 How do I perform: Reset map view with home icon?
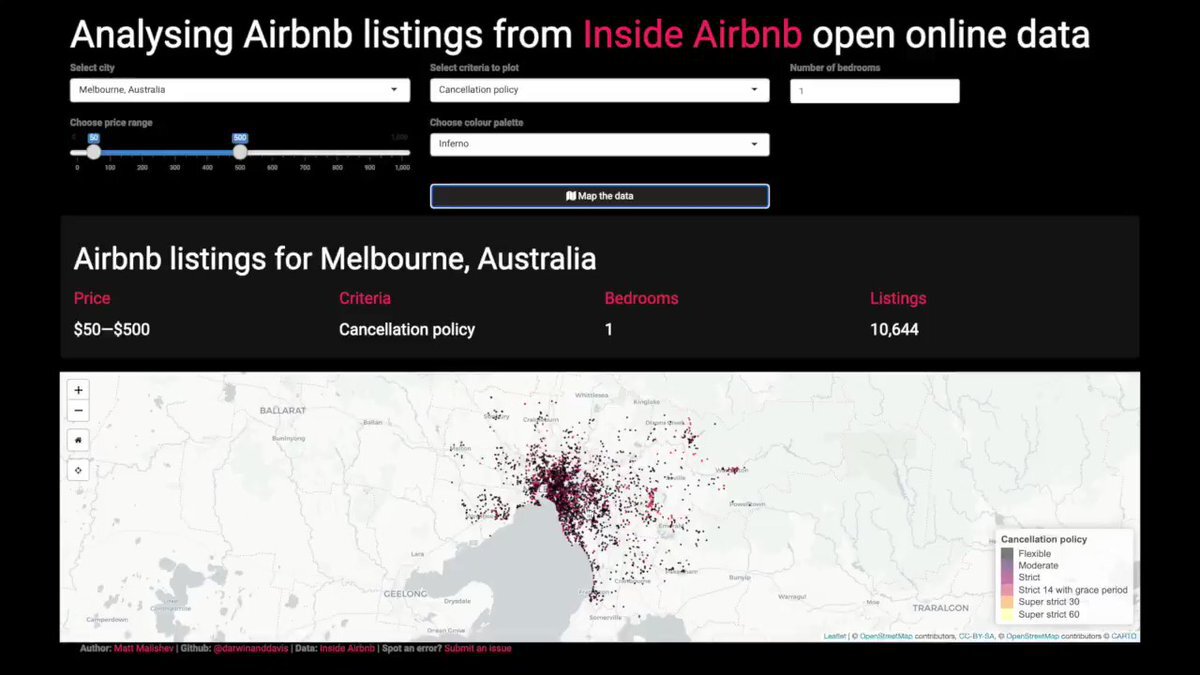(78, 440)
